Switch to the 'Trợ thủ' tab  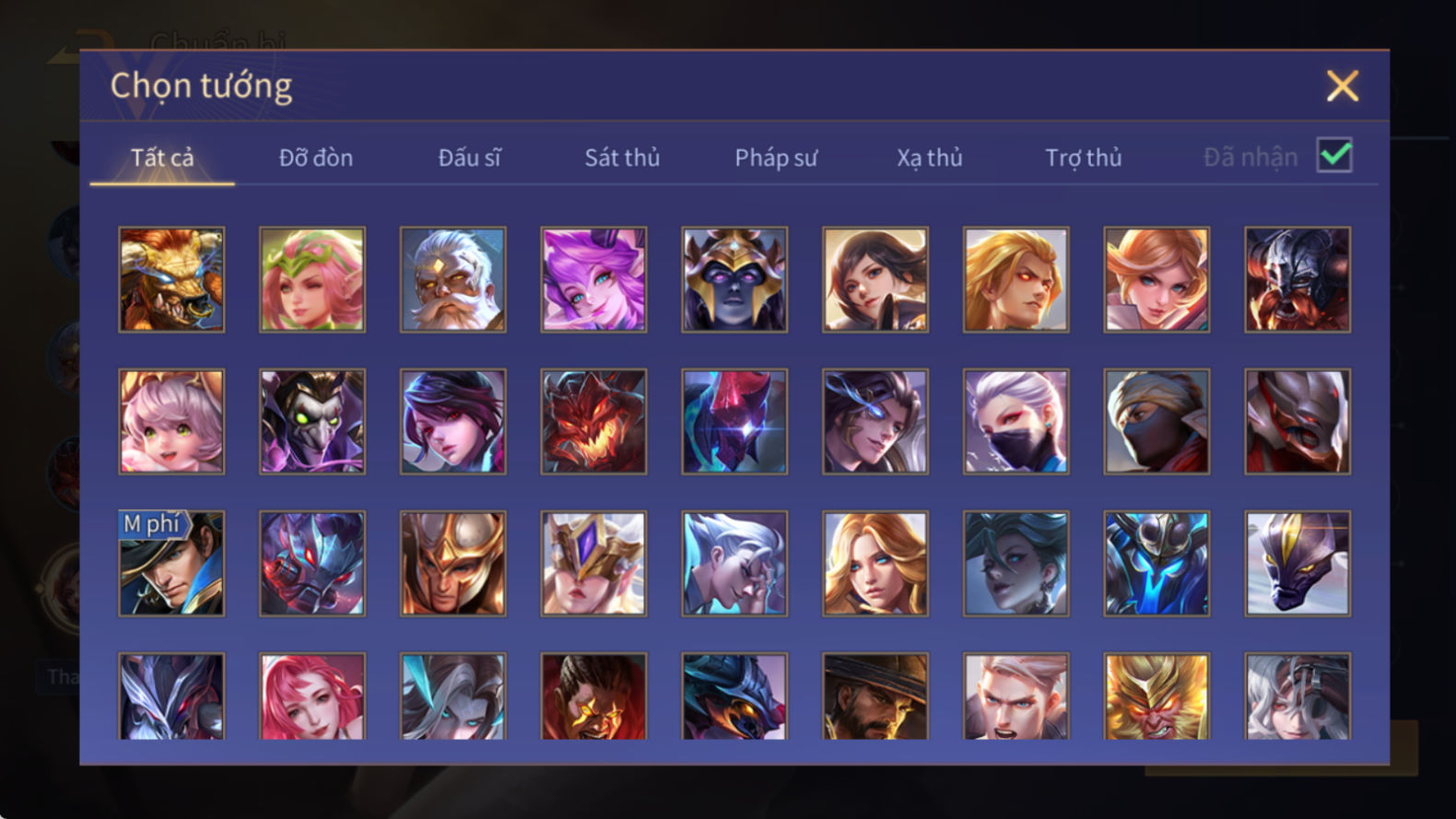click(1084, 158)
